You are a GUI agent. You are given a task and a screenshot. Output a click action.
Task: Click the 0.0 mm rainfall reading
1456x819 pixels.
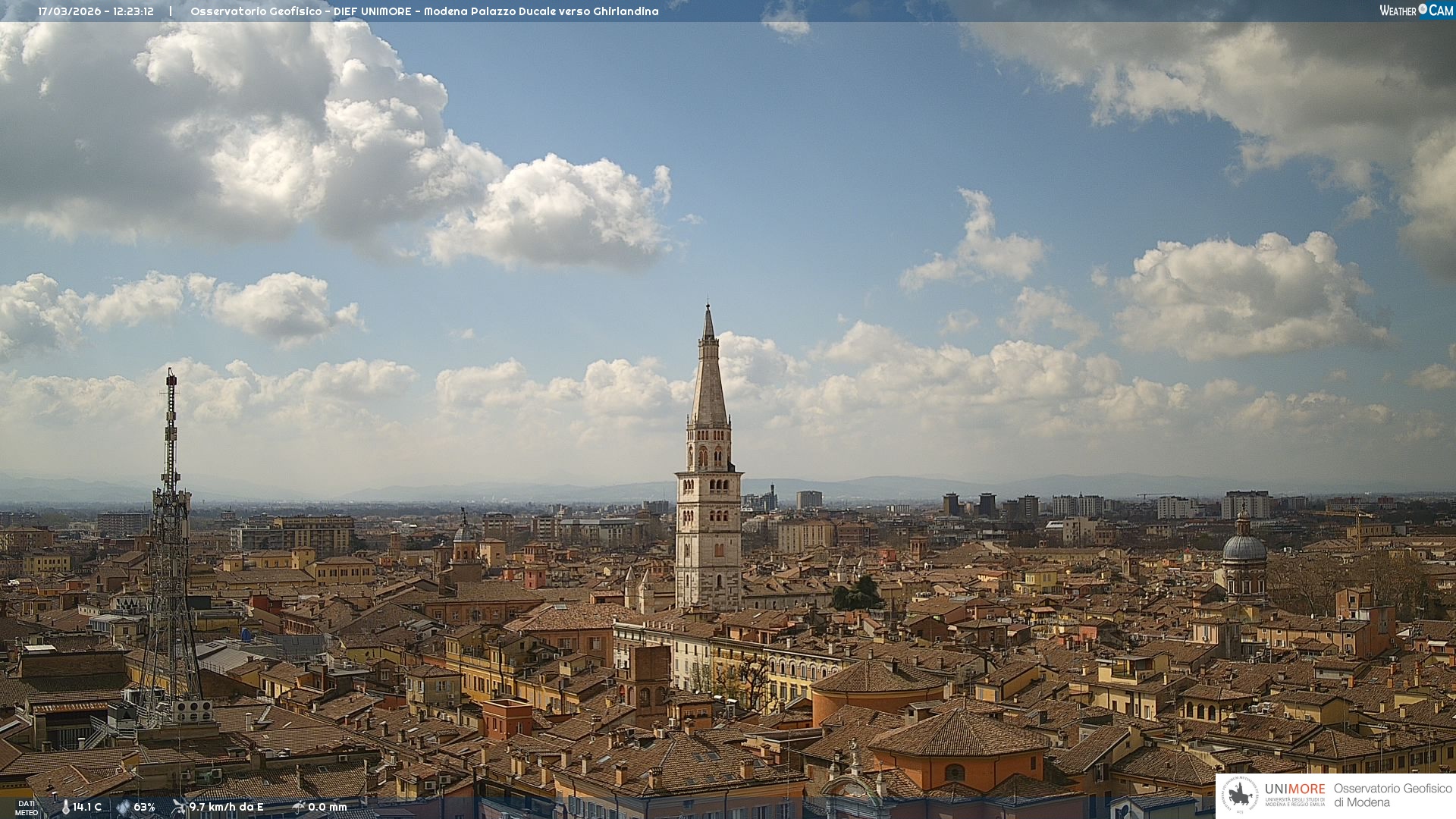click(327, 807)
